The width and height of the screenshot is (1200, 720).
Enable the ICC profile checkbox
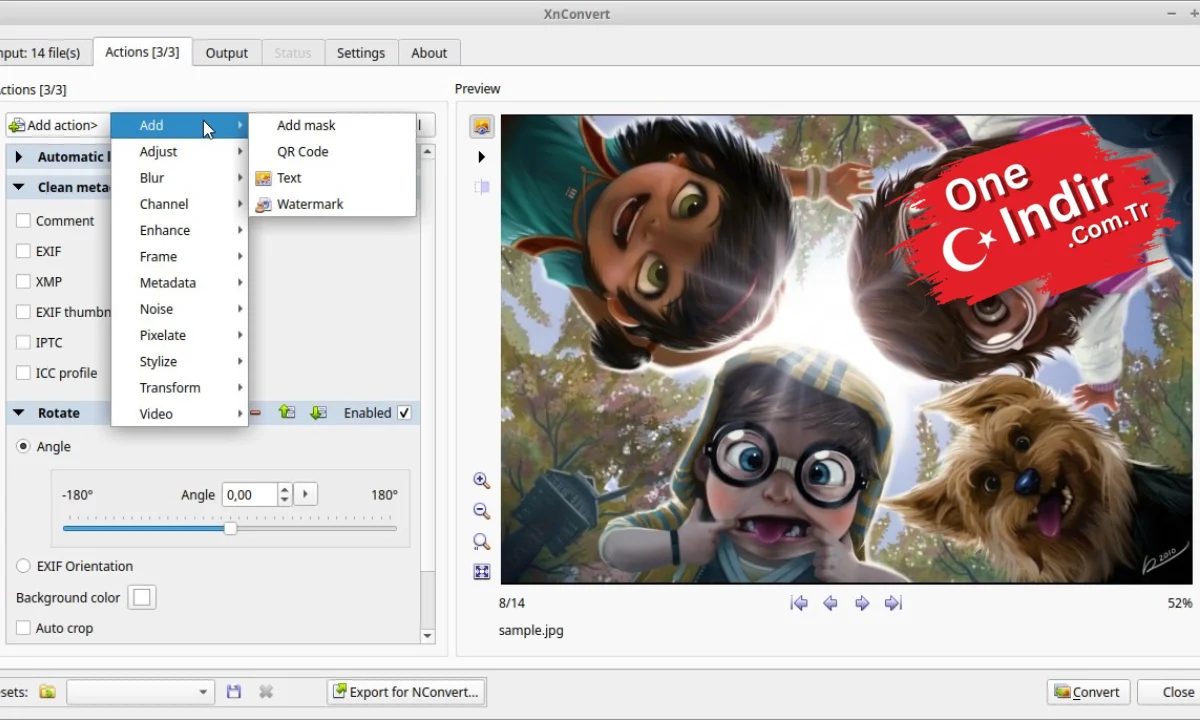pos(23,373)
